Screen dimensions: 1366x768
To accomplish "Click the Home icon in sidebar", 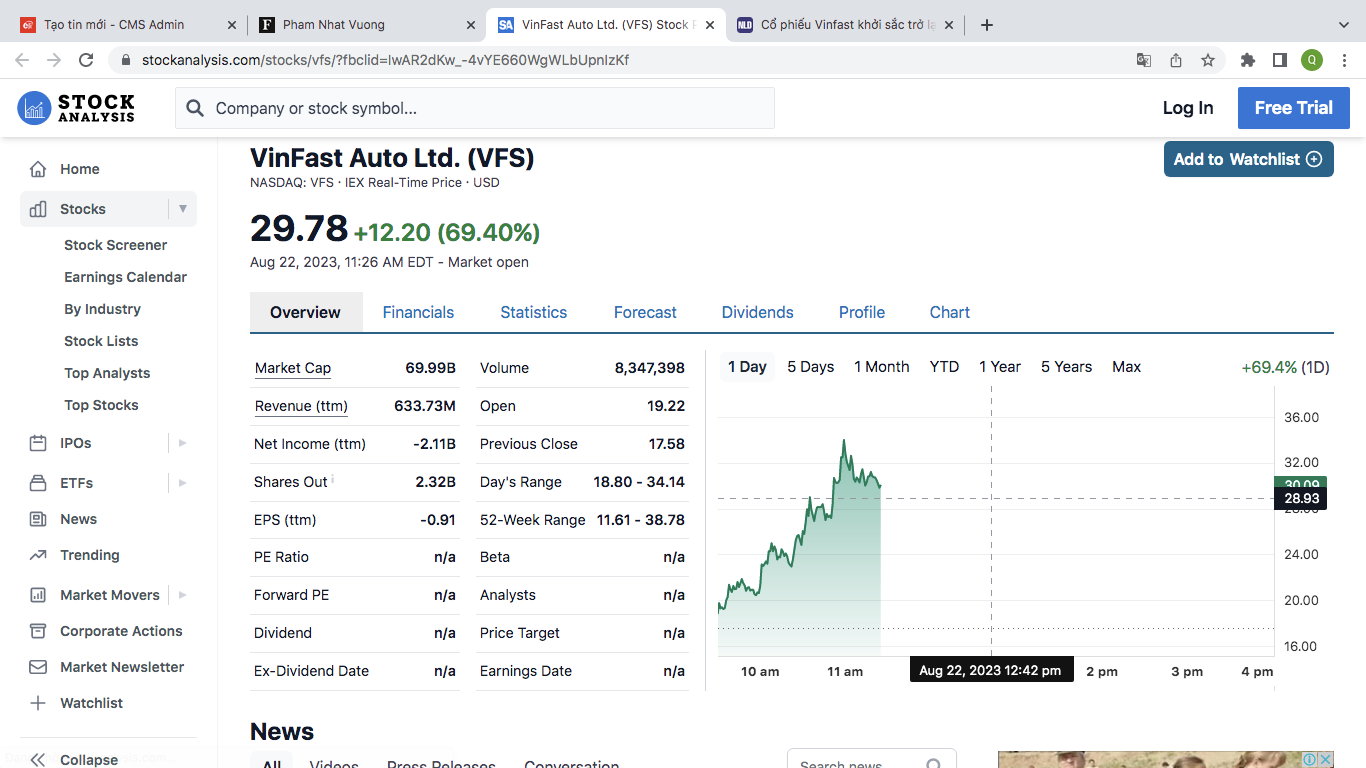I will coord(38,169).
